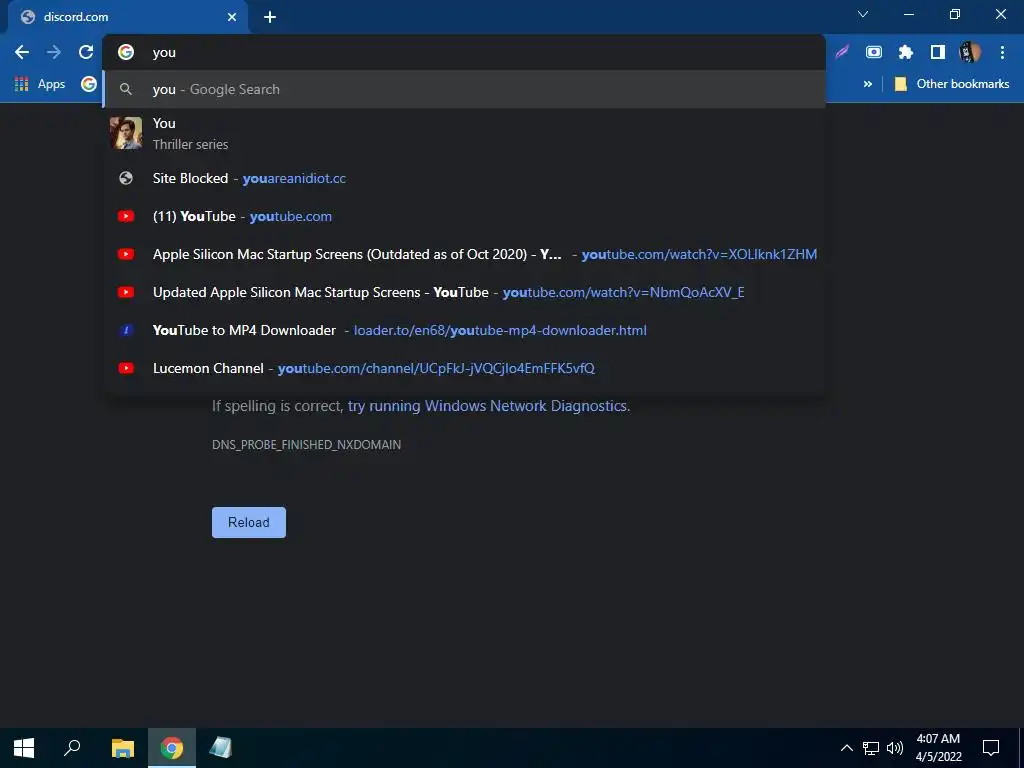The width and height of the screenshot is (1024, 768).
Task: Select the Updated Apple Silicon Mac Startup Screens suggestion
Action: [464, 292]
